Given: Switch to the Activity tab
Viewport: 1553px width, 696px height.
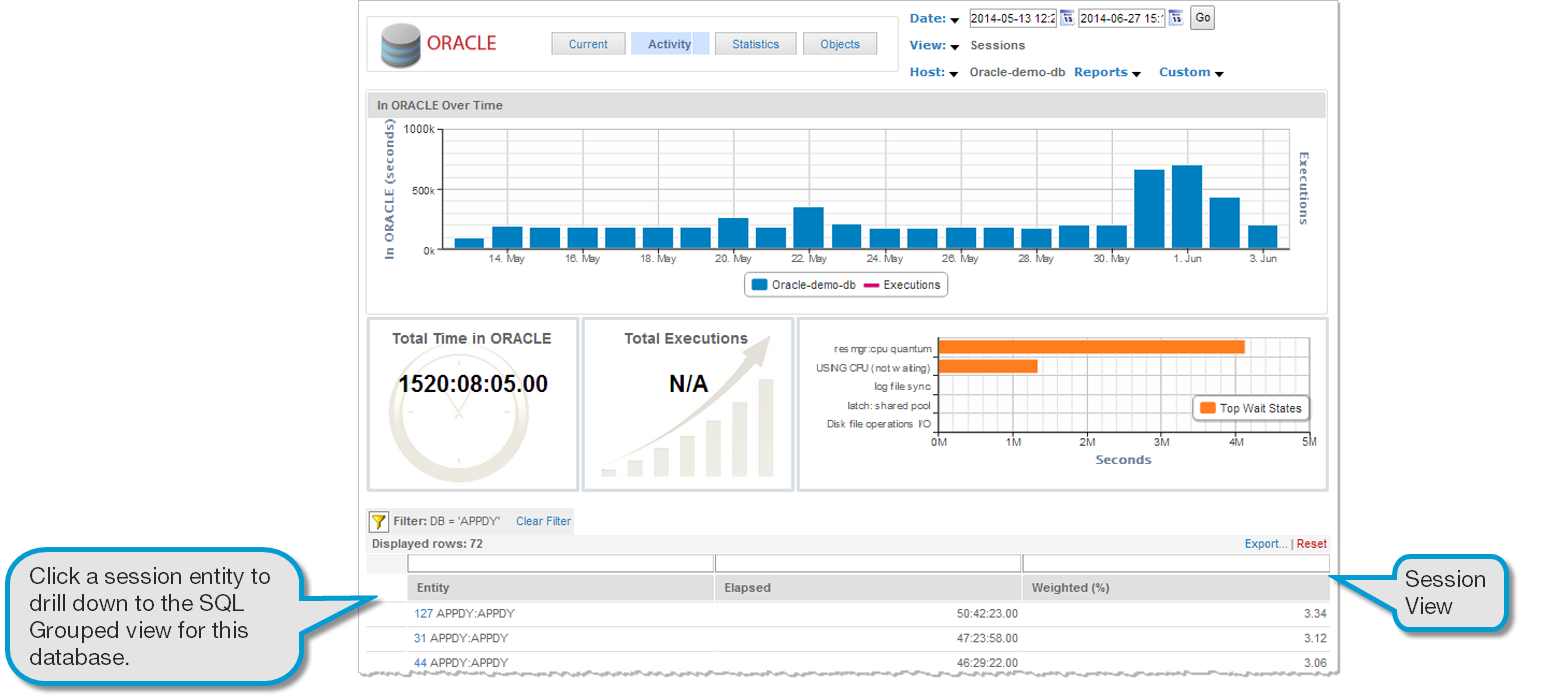Looking at the screenshot, I should 670,44.
